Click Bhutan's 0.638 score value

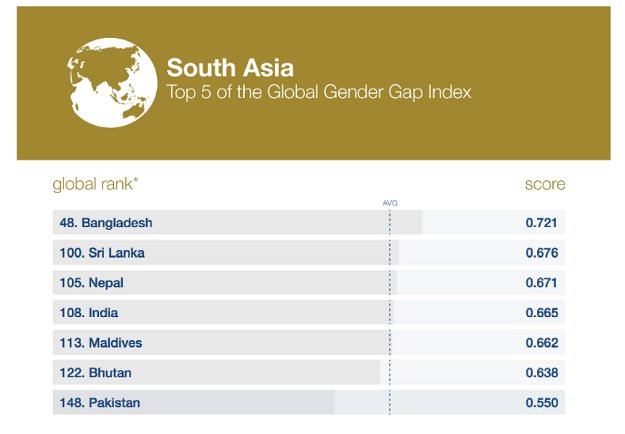542,373
